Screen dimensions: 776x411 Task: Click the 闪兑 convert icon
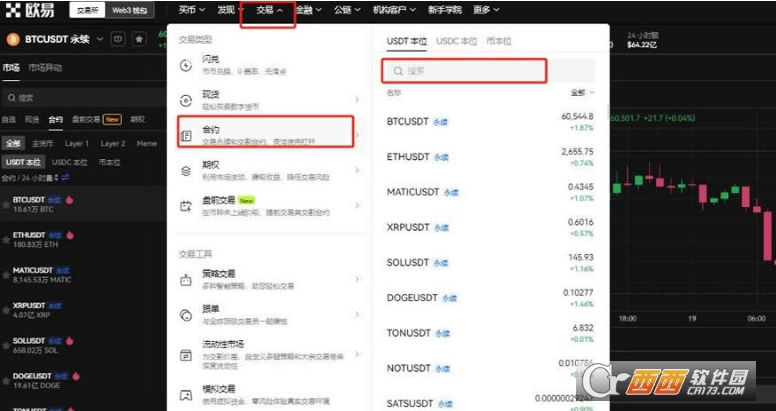[186, 65]
